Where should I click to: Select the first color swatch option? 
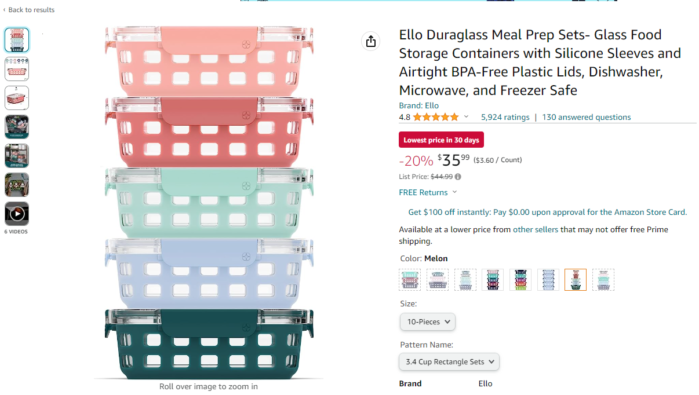point(410,280)
